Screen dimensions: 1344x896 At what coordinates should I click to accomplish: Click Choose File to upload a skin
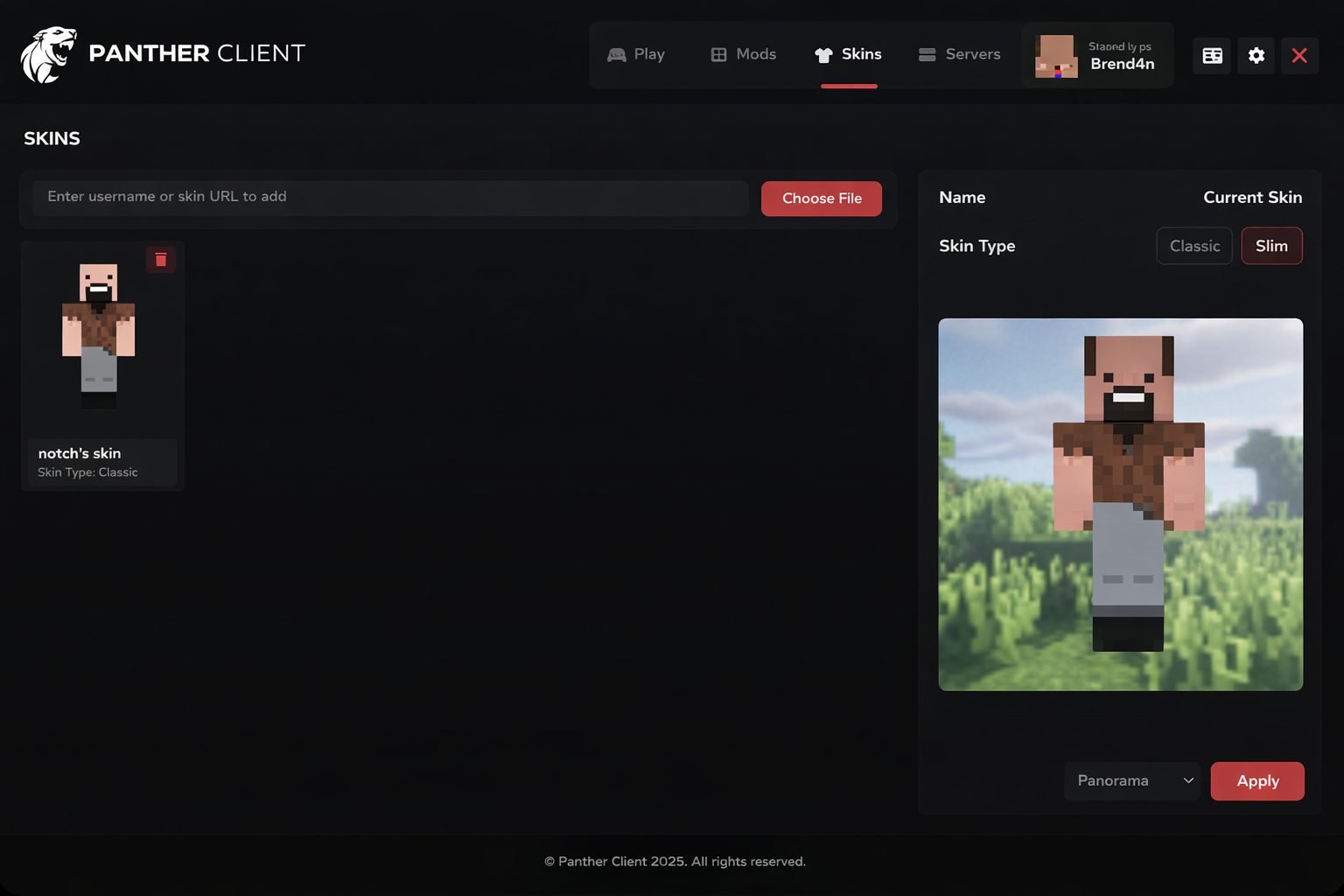coord(821,199)
